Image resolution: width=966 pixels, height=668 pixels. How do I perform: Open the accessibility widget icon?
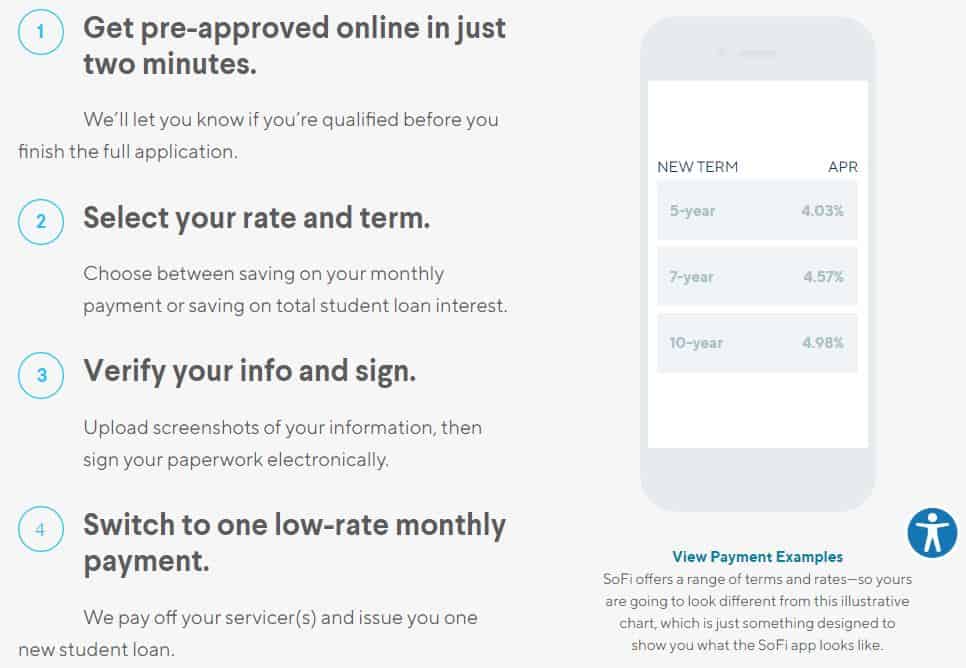pos(932,532)
